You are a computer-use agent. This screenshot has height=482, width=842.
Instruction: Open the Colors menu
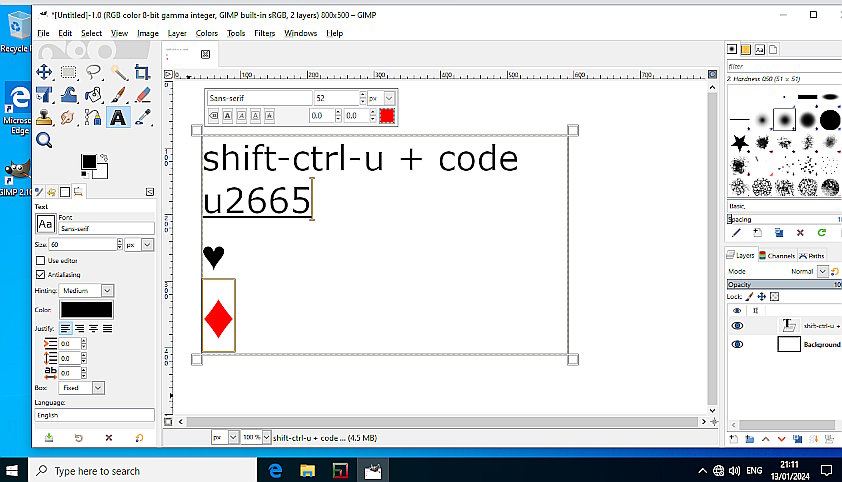[x=207, y=33]
